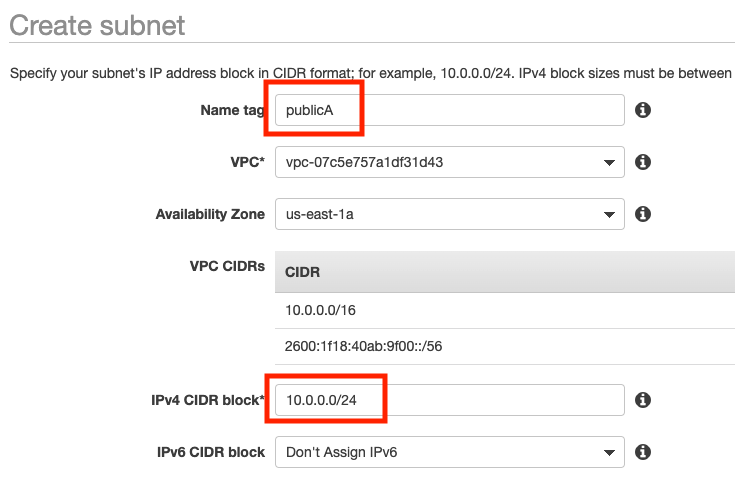Click the CIDR column header

tap(304, 271)
